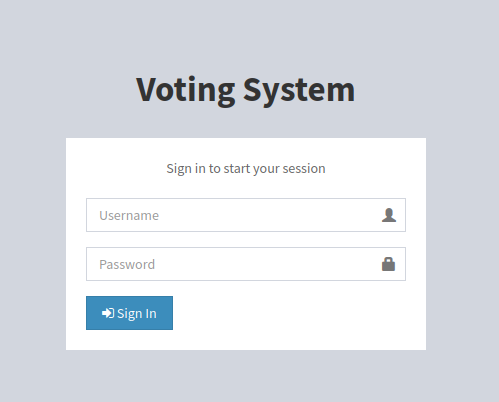Place cursor on the Password placeholder text
Screen dimensions: 499x402
click(x=127, y=265)
